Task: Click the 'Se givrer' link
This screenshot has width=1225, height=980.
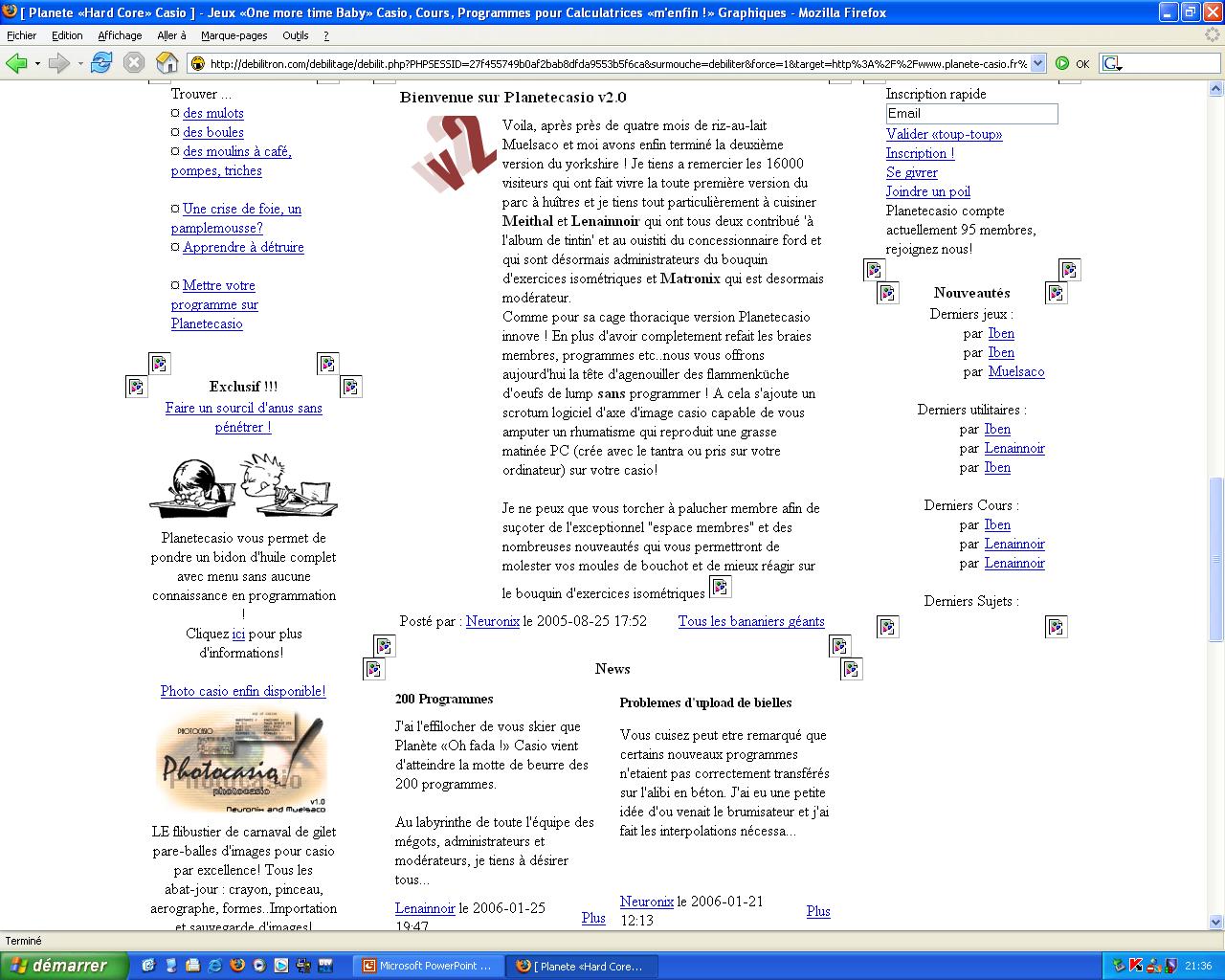Action: 912,172
